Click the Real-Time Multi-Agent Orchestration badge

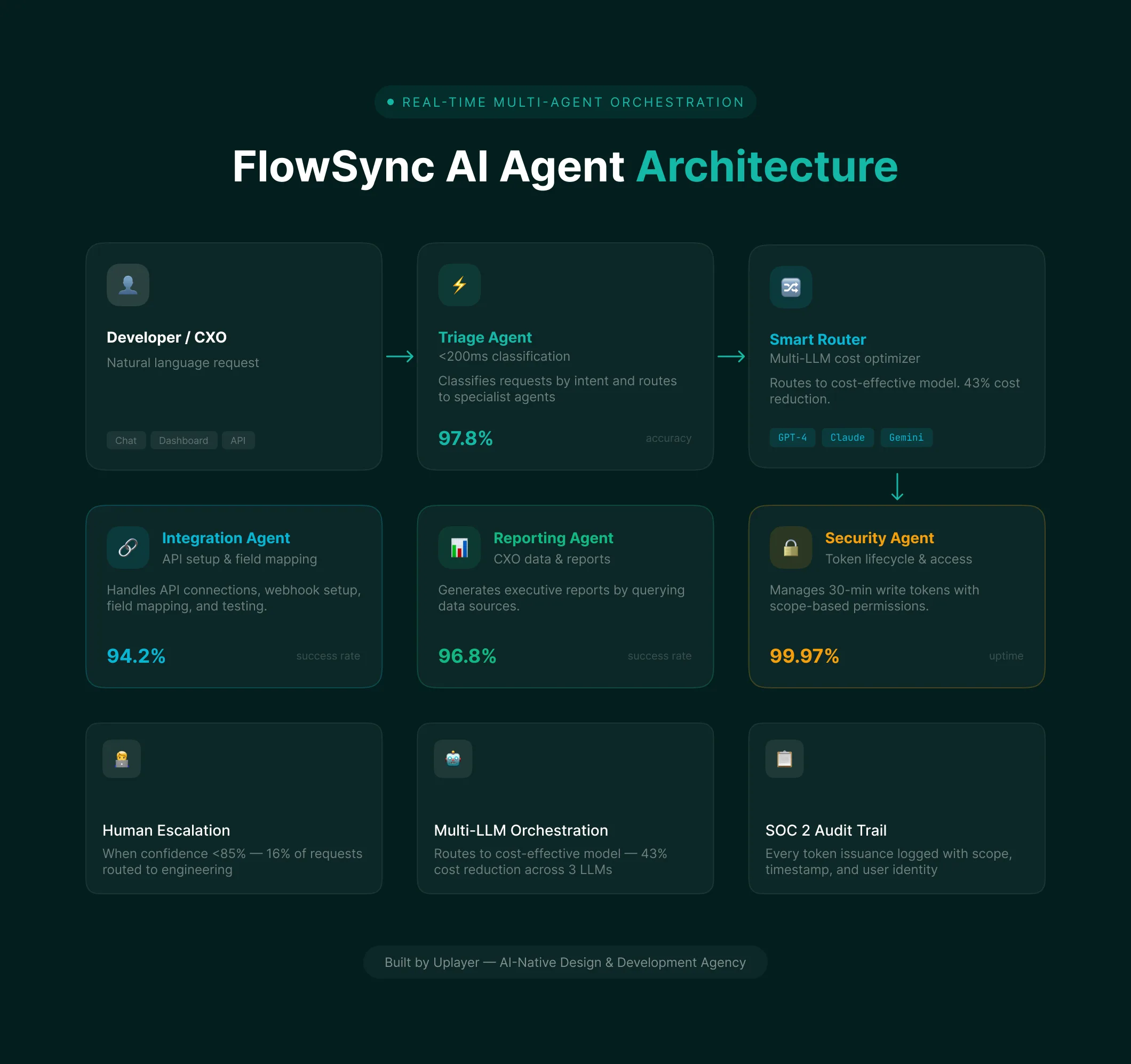point(565,102)
